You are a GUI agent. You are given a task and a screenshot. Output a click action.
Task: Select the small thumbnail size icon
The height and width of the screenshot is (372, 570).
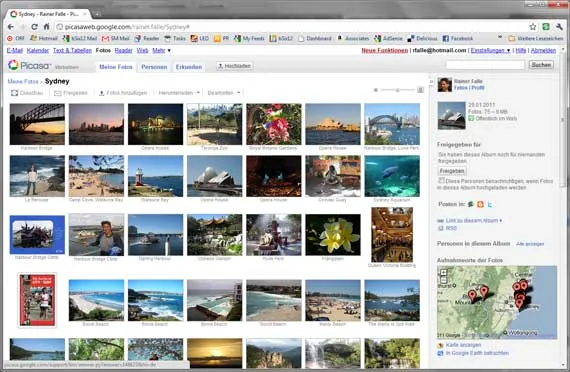376,90
